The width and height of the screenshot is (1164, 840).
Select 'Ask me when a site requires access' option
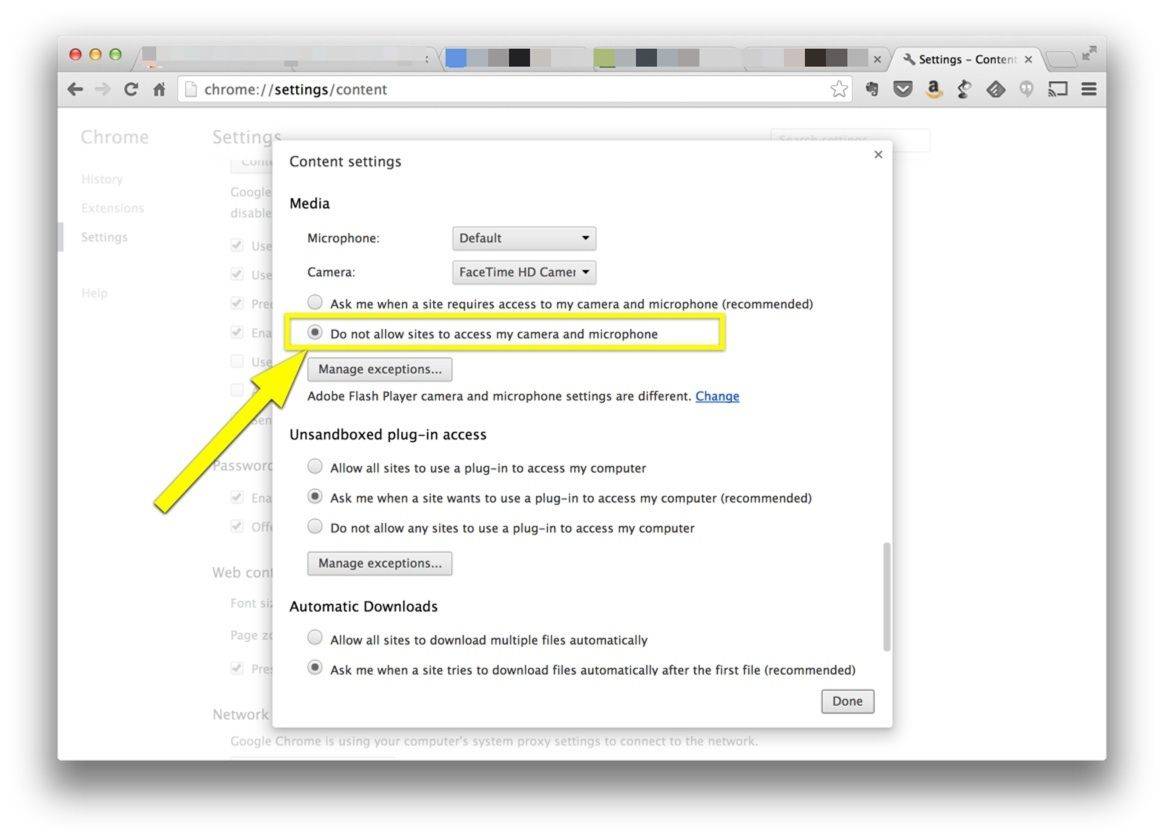click(315, 302)
